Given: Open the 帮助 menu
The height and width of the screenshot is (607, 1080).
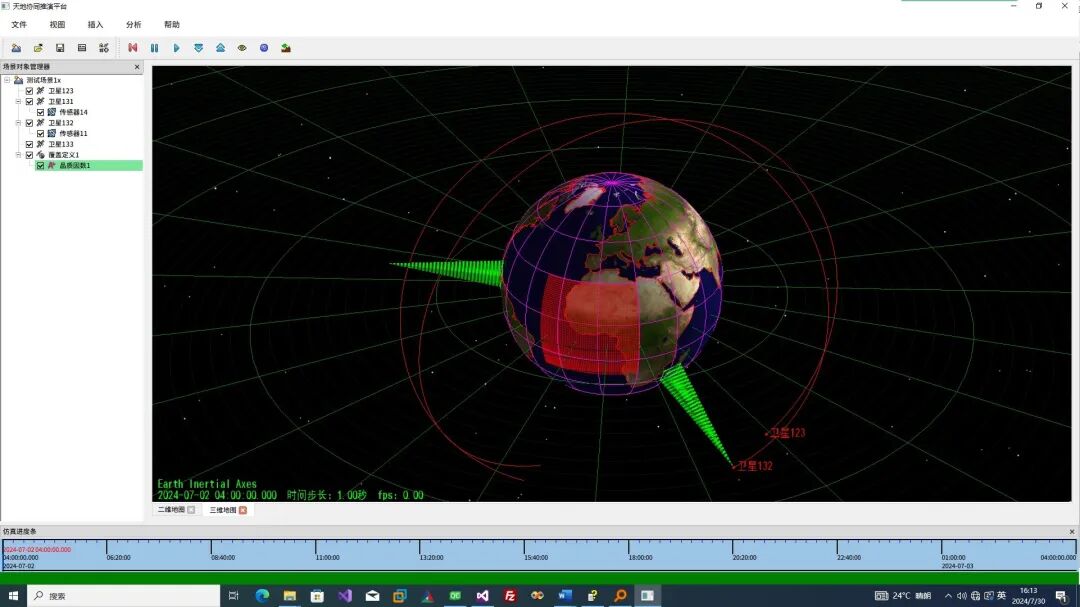Looking at the screenshot, I should (x=172, y=24).
